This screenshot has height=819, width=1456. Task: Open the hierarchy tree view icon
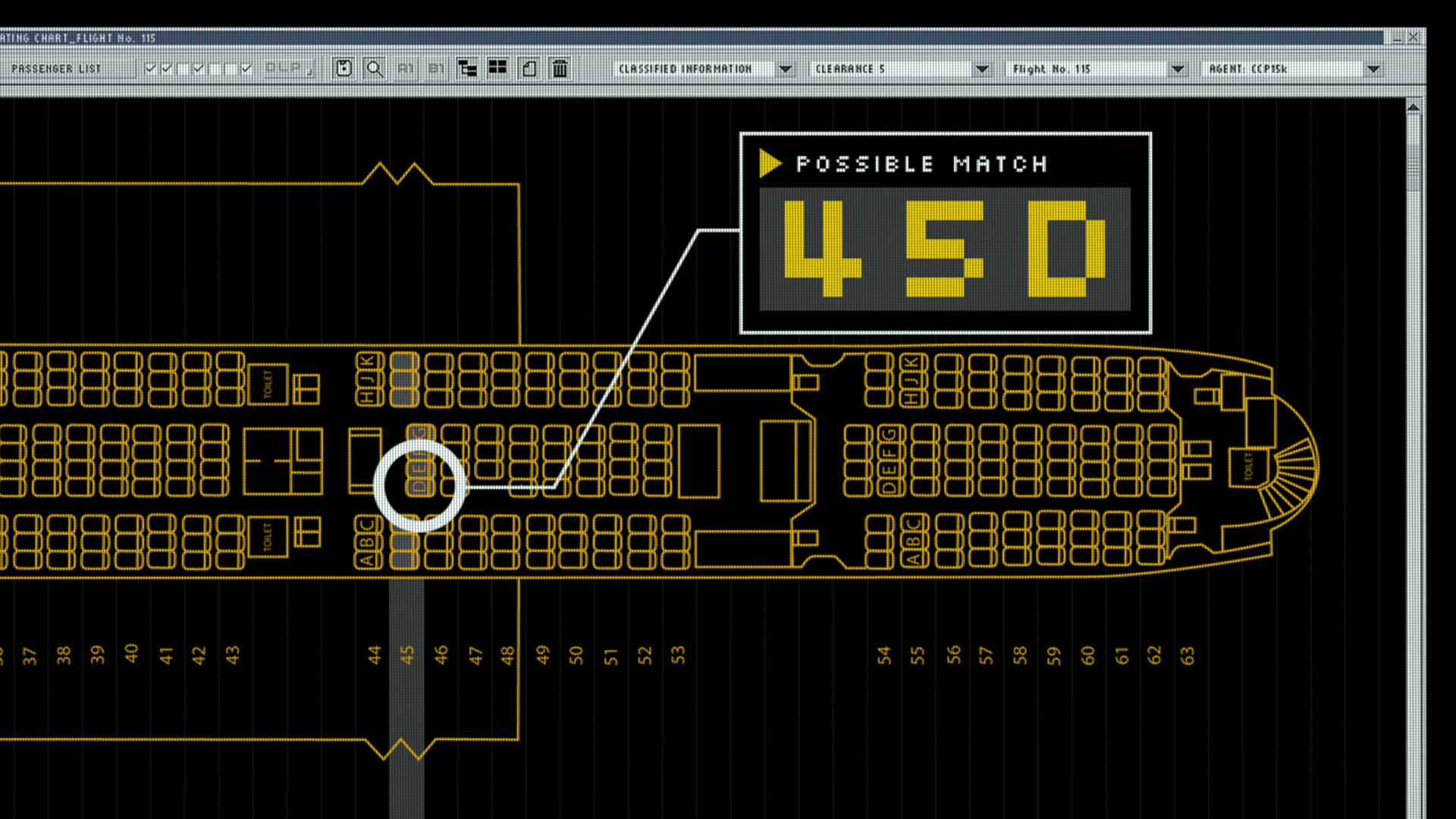pyautogui.click(x=467, y=68)
